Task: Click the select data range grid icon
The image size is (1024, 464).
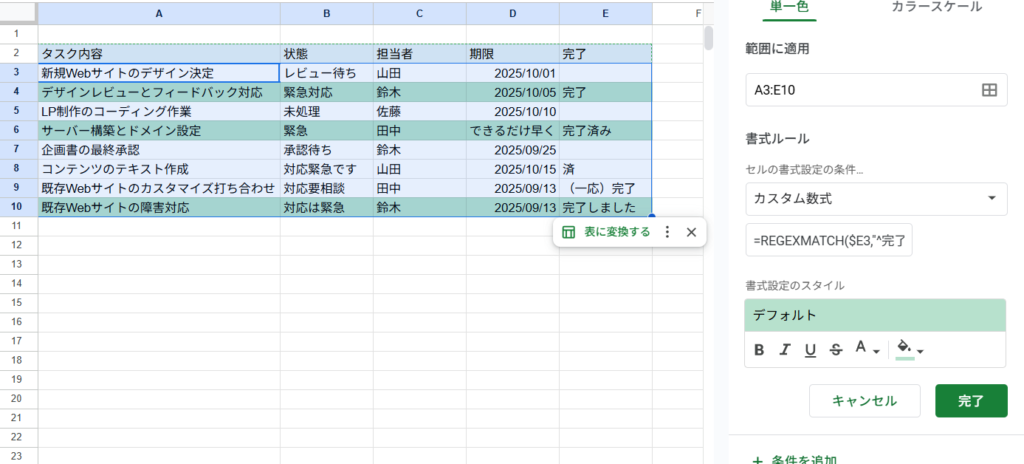Action: point(989,90)
